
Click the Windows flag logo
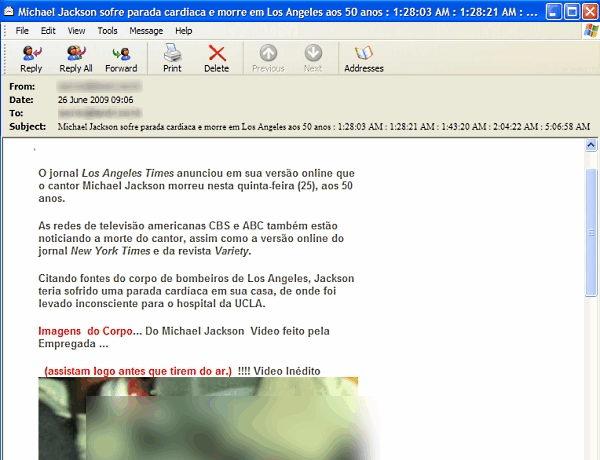pos(591,31)
